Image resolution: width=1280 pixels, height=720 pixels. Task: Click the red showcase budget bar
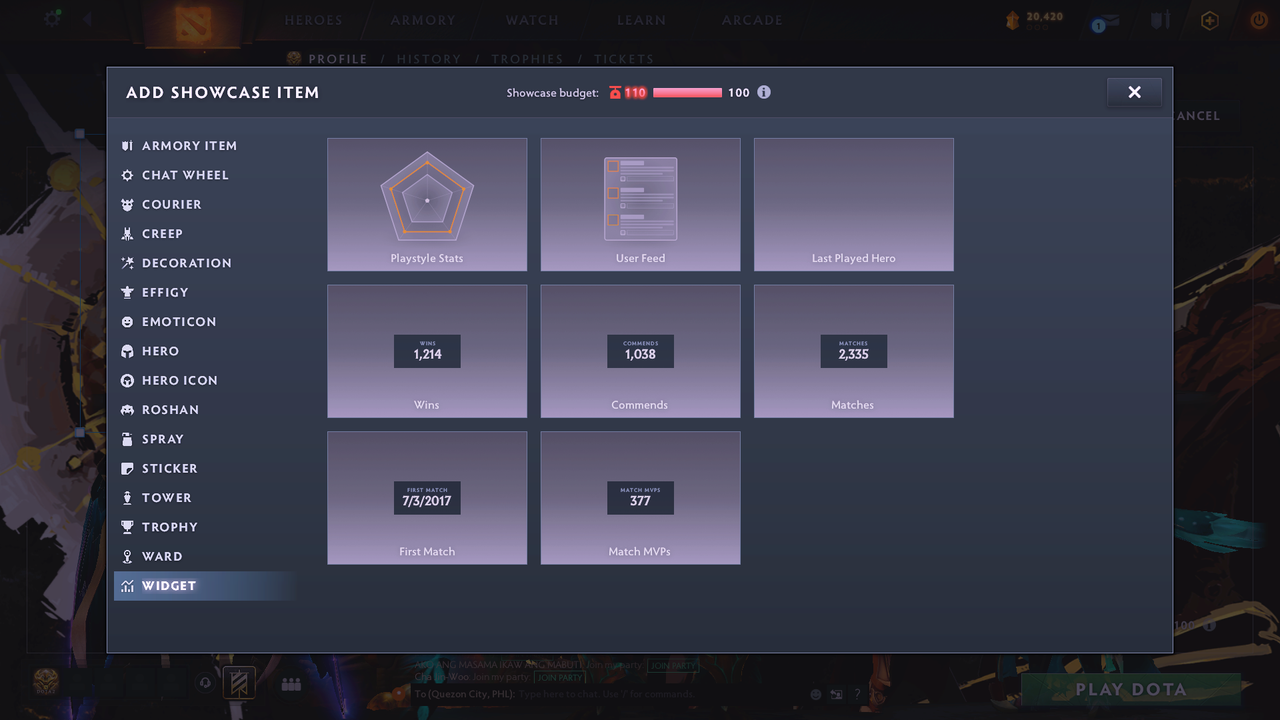pos(687,93)
